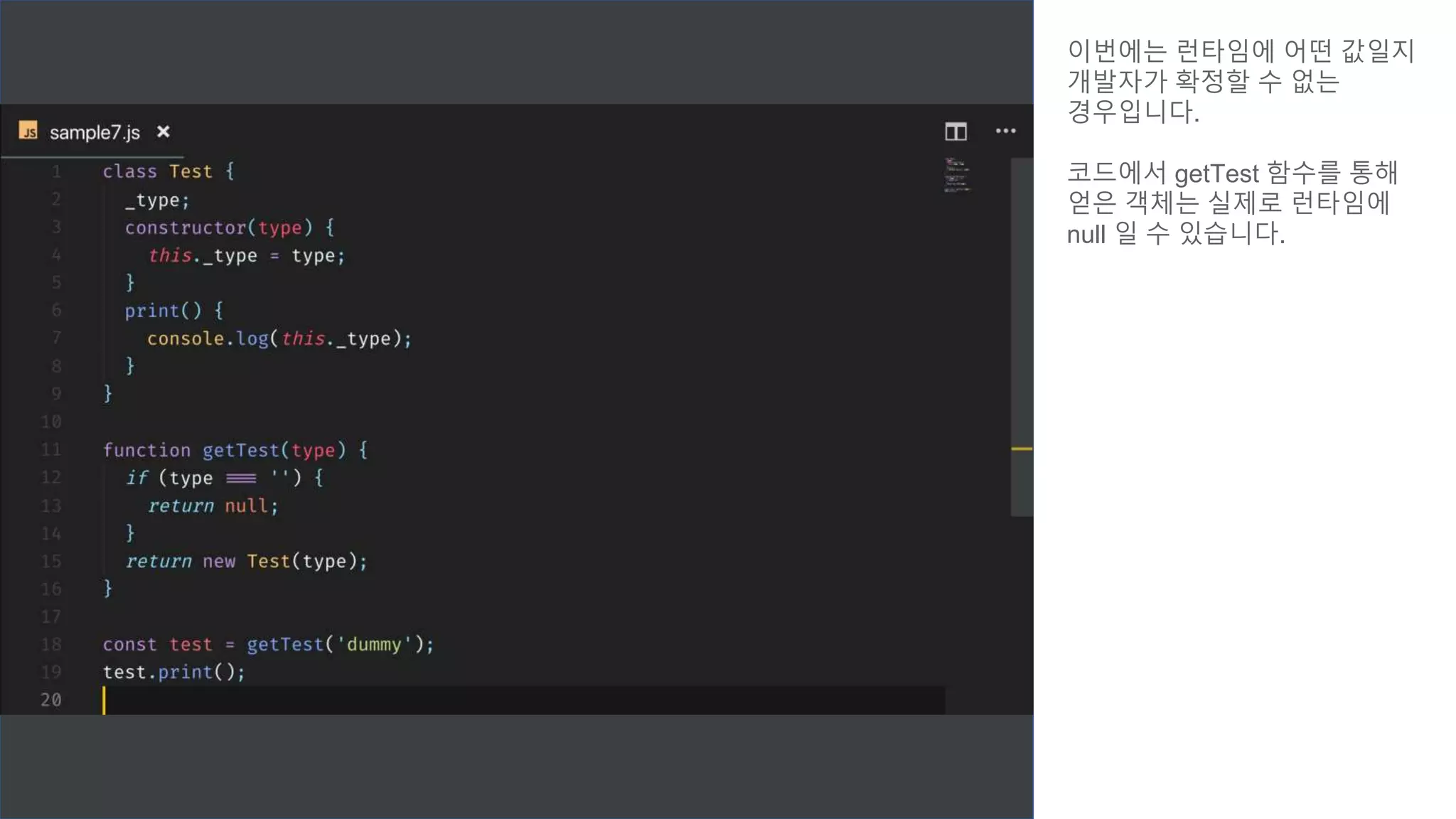Click 'test.print();' line
1456x819 pixels.
tap(174, 672)
